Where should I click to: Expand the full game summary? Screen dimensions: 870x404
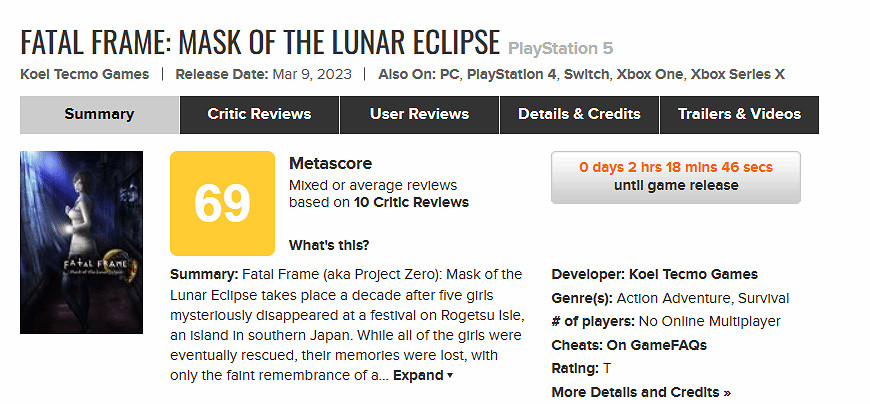coord(422,375)
